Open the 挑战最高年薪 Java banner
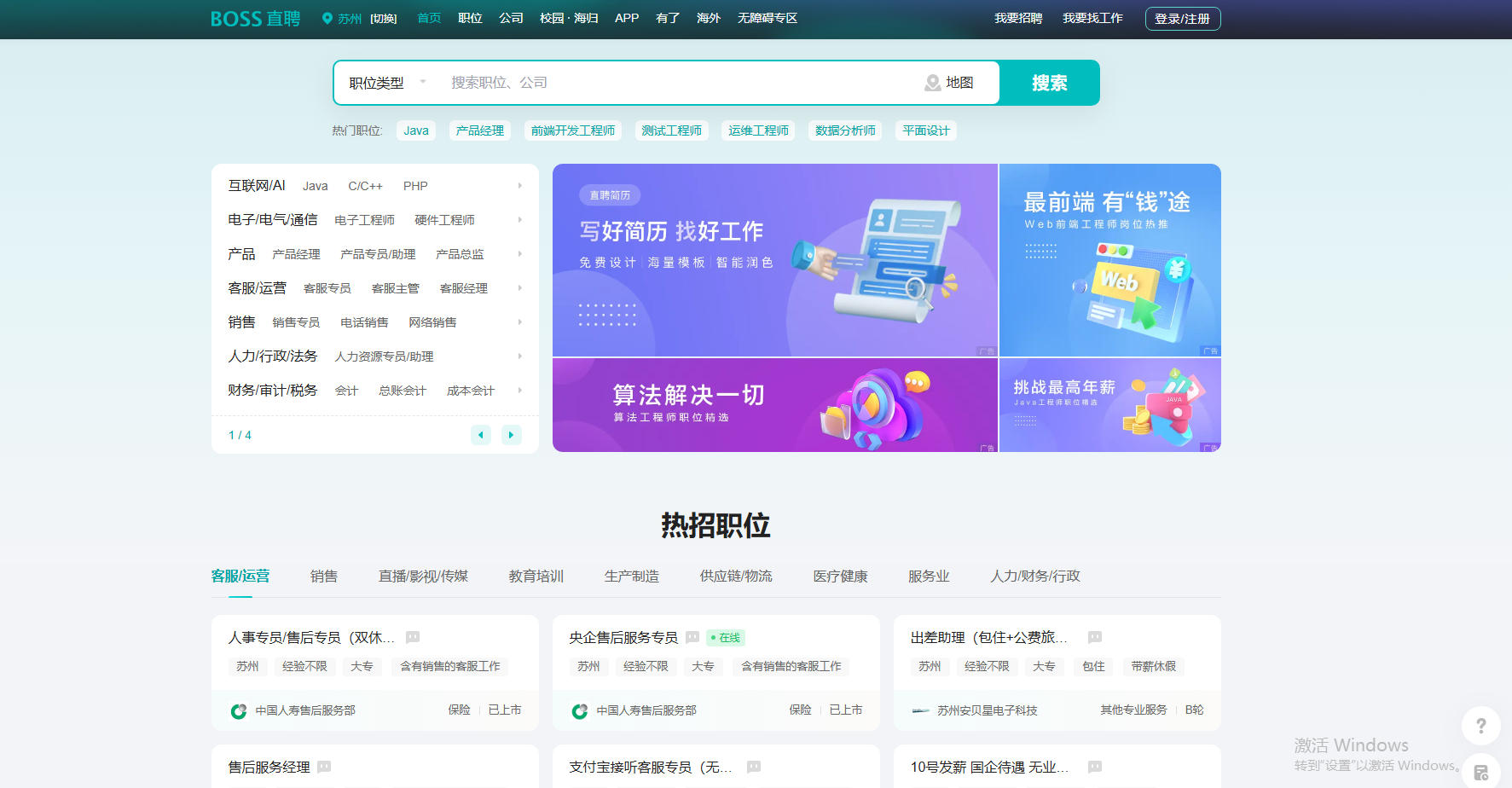Screen dimensions: 1512x788 (1110, 405)
